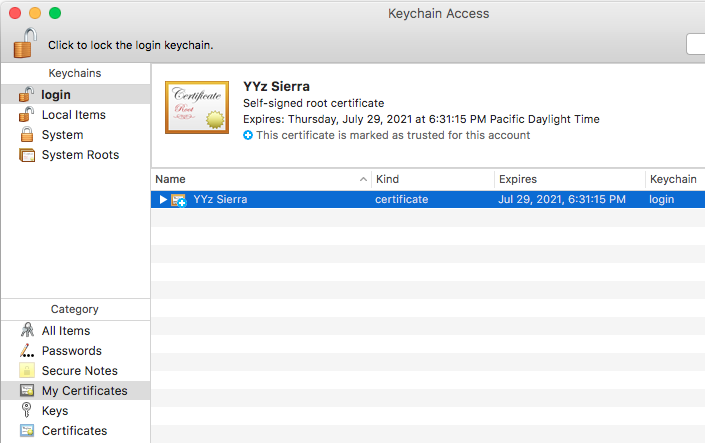Click 'Click to lock the login keychain' text
705x443 pixels.
click(x=130, y=45)
